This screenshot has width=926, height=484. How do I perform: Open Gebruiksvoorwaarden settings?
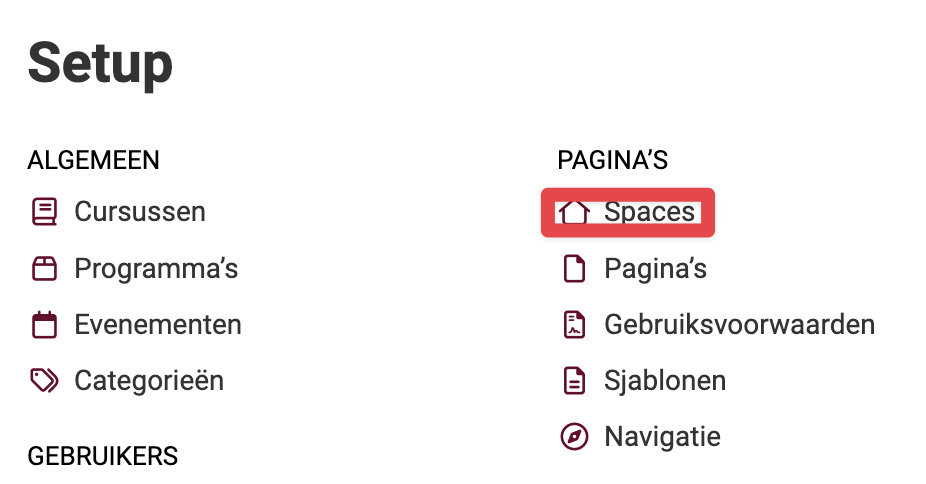click(x=739, y=325)
